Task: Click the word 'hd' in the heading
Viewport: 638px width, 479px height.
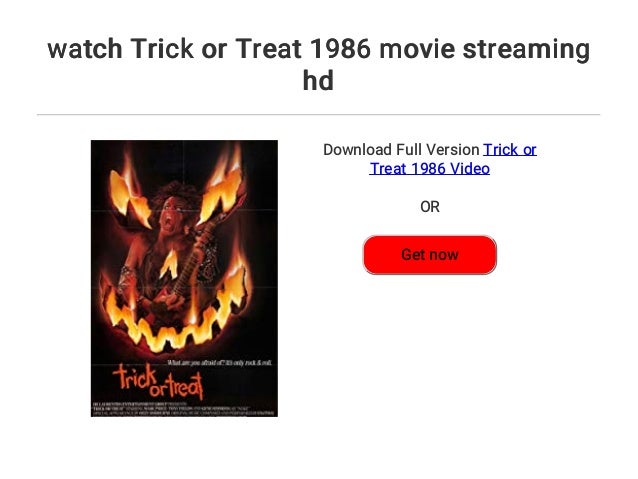Action: 318,81
